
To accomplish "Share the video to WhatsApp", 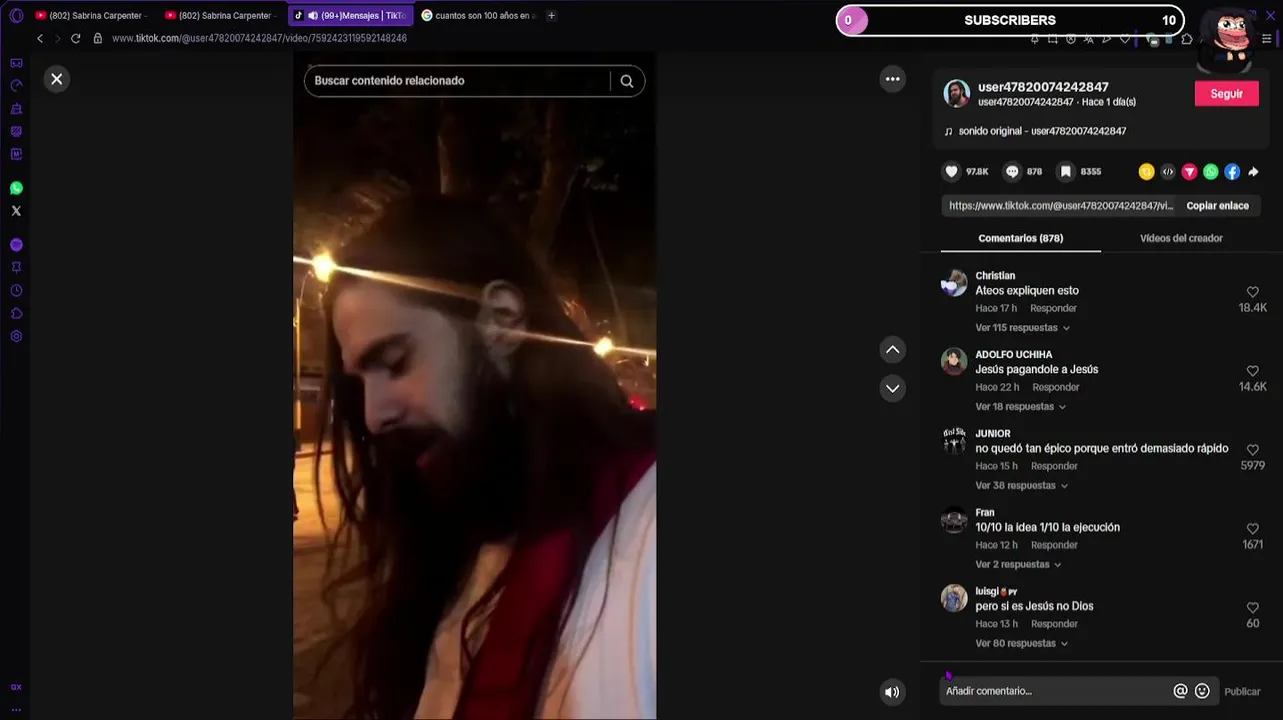I will click(1211, 172).
